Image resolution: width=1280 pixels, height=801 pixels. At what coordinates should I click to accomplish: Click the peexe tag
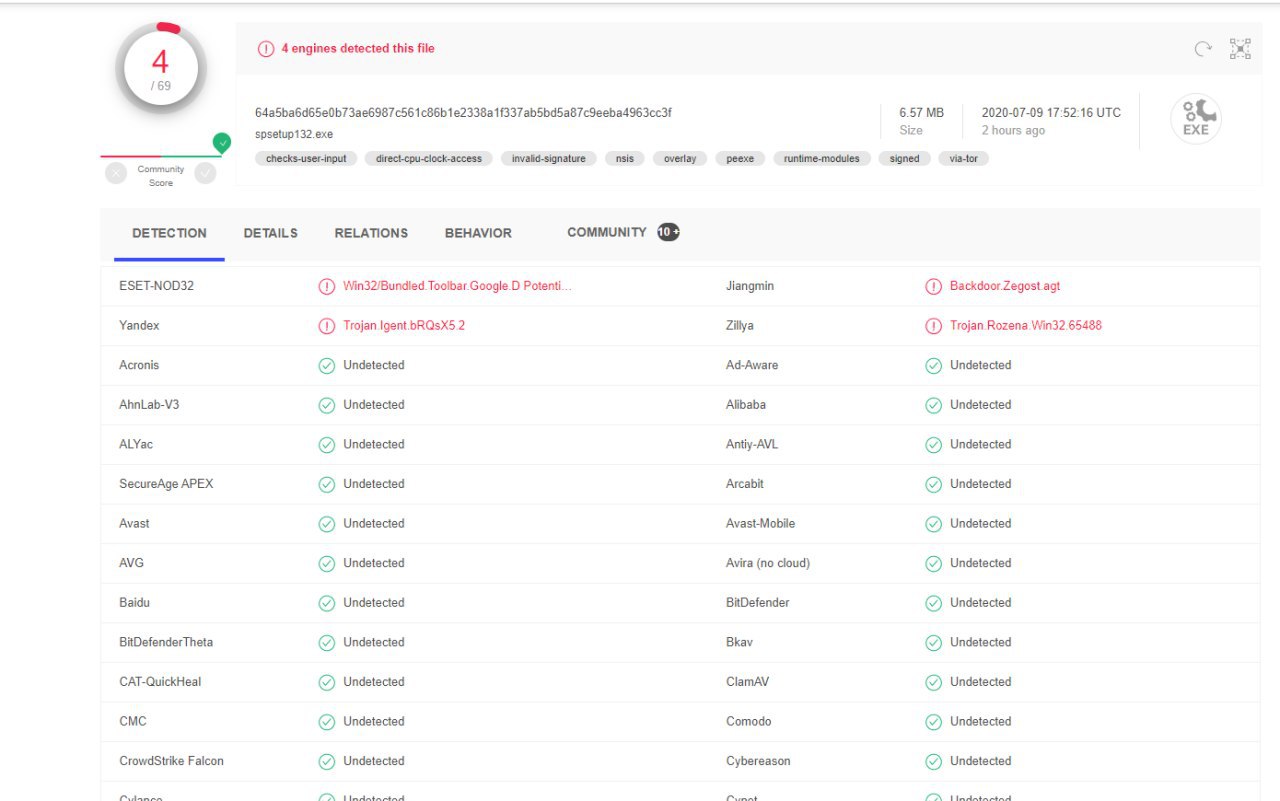pyautogui.click(x=740, y=158)
